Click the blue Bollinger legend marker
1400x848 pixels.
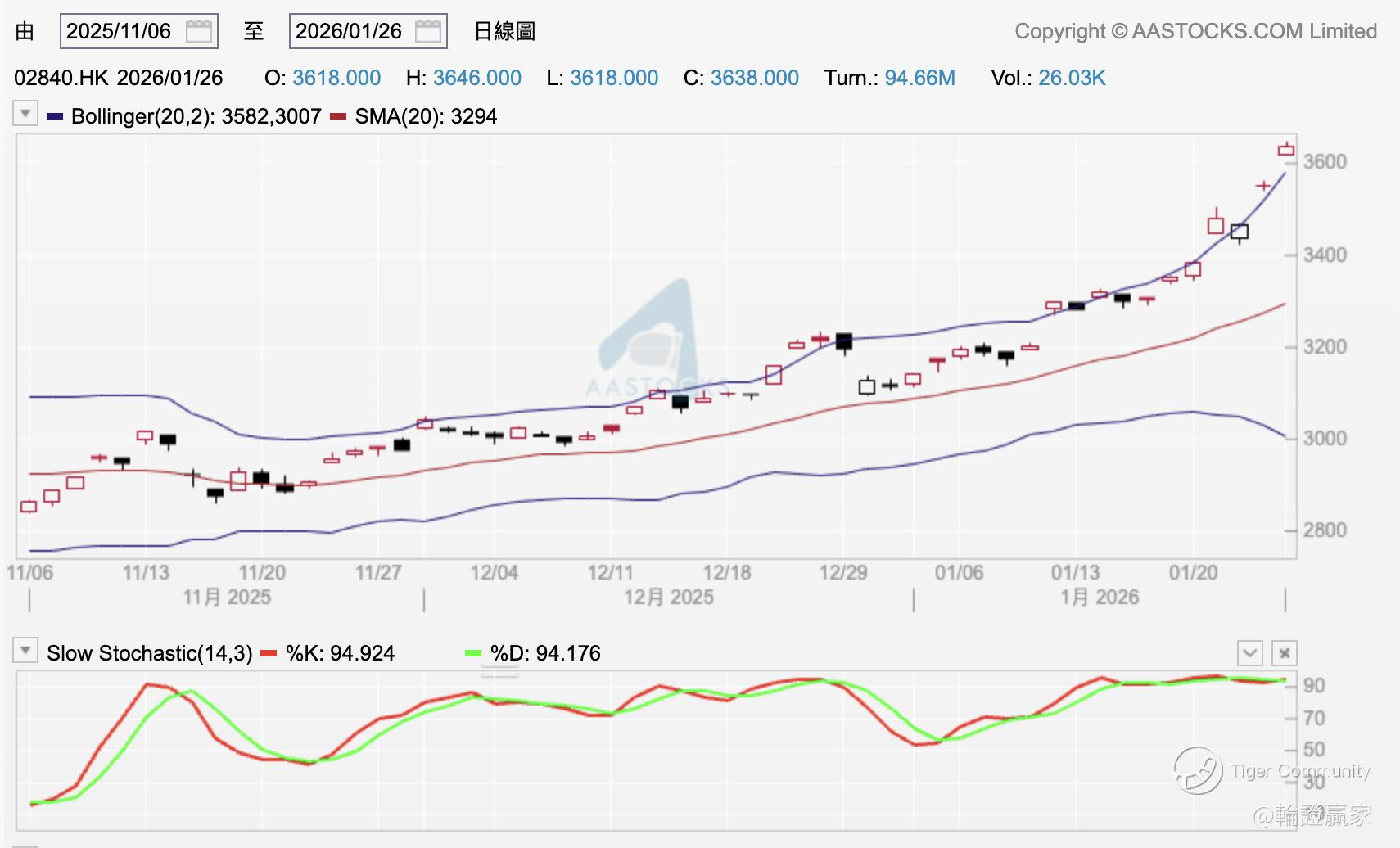click(55, 116)
